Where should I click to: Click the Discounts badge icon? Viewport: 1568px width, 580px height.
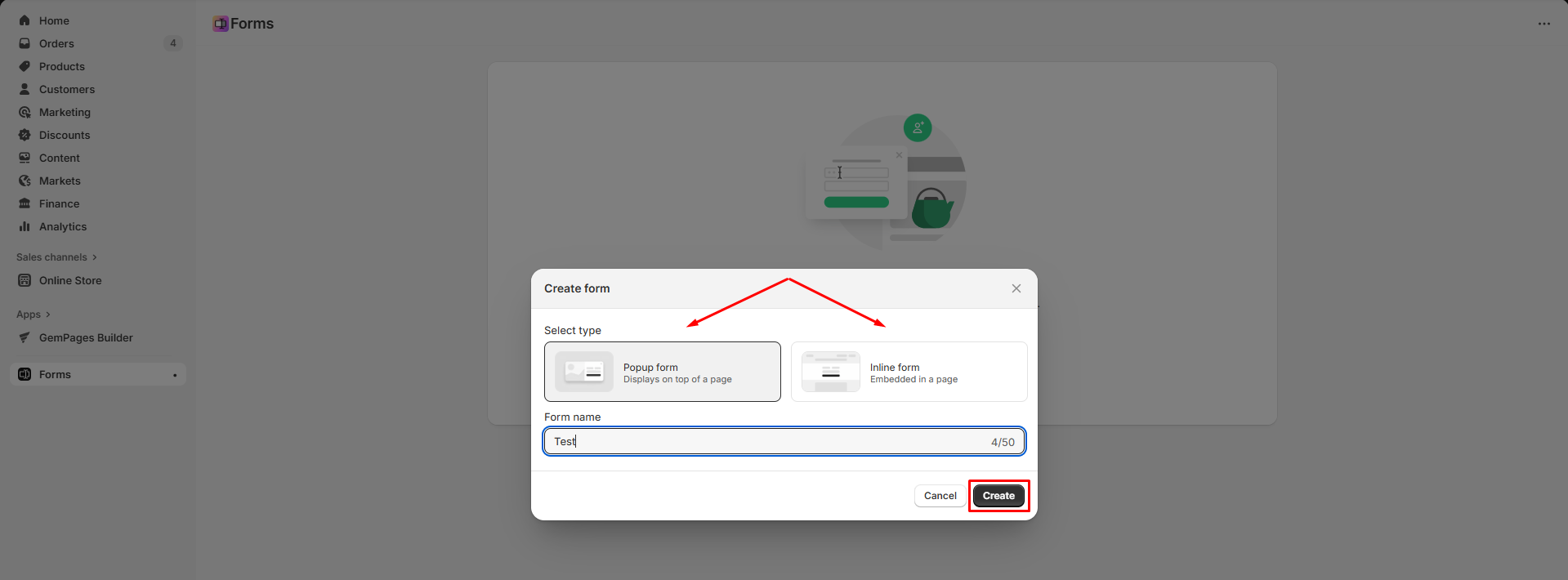point(25,135)
